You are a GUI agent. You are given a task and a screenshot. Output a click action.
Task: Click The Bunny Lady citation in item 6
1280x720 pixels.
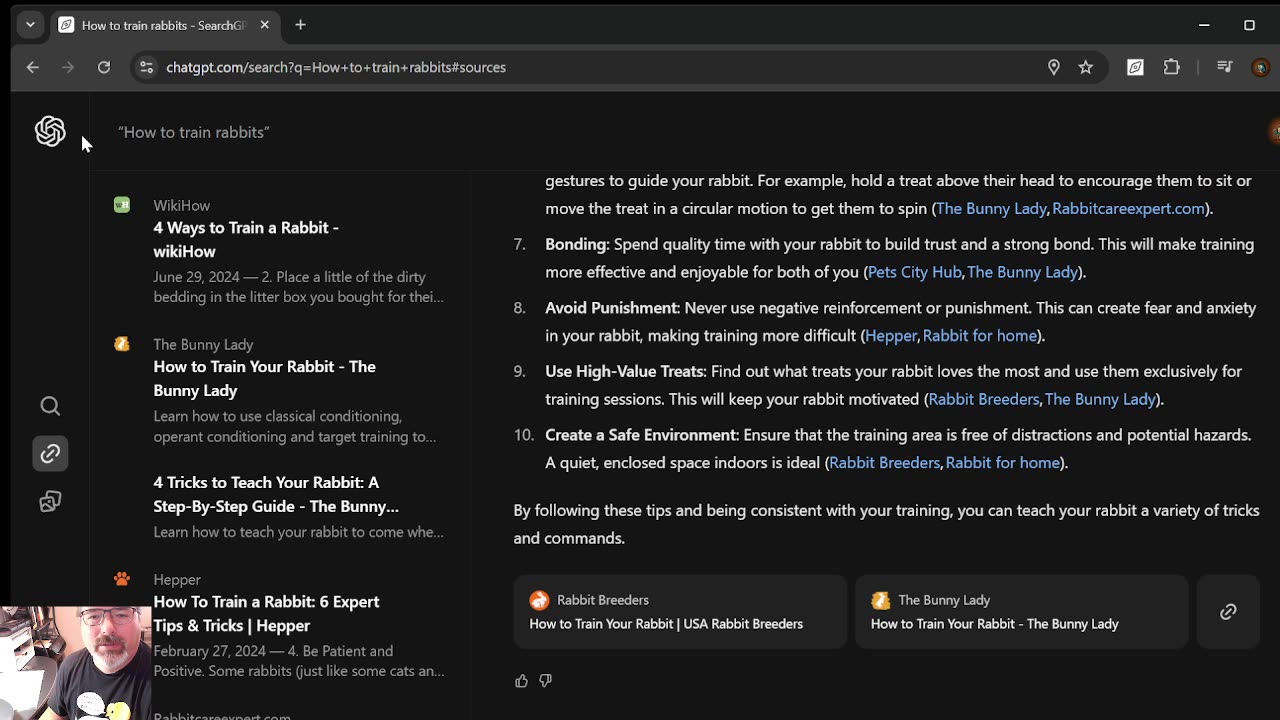(991, 208)
